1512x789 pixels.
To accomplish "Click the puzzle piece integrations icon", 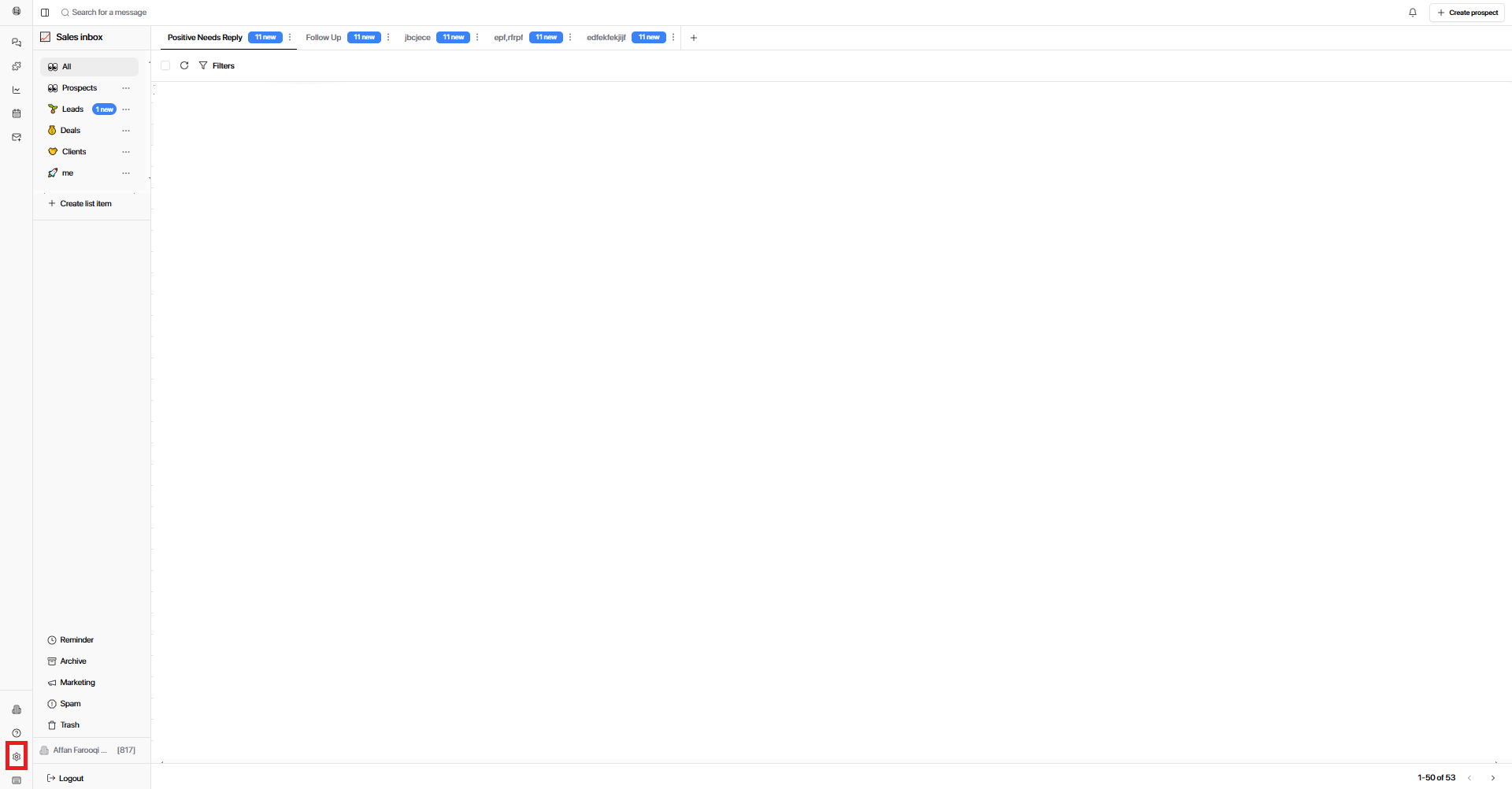I will (x=17, y=66).
